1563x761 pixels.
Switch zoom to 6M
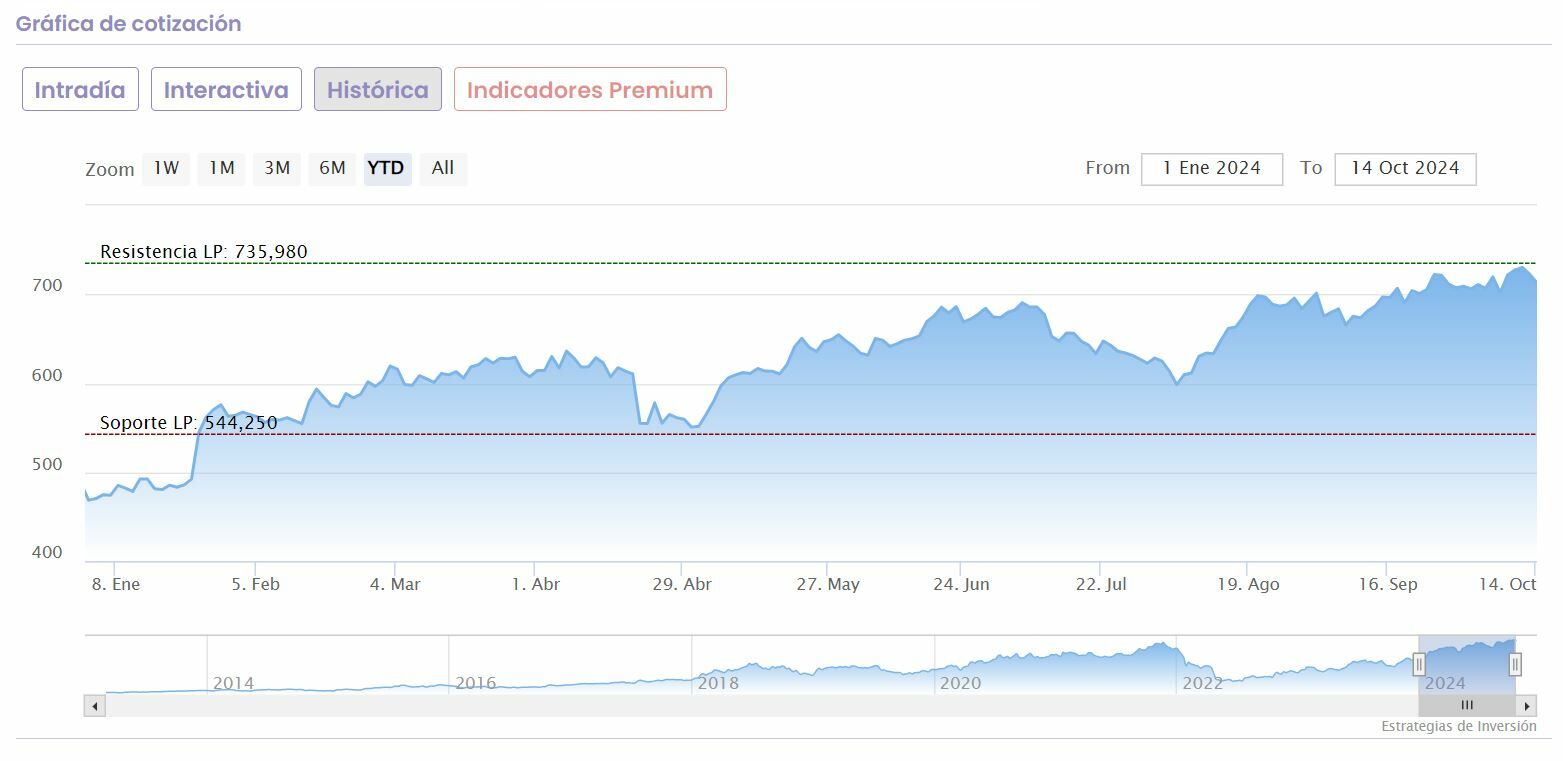(x=332, y=168)
